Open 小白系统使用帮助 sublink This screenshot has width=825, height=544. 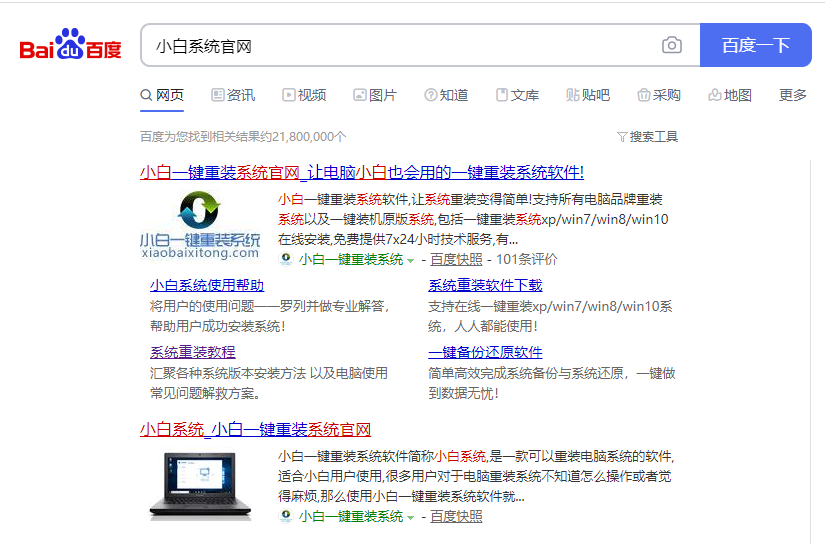coord(207,285)
